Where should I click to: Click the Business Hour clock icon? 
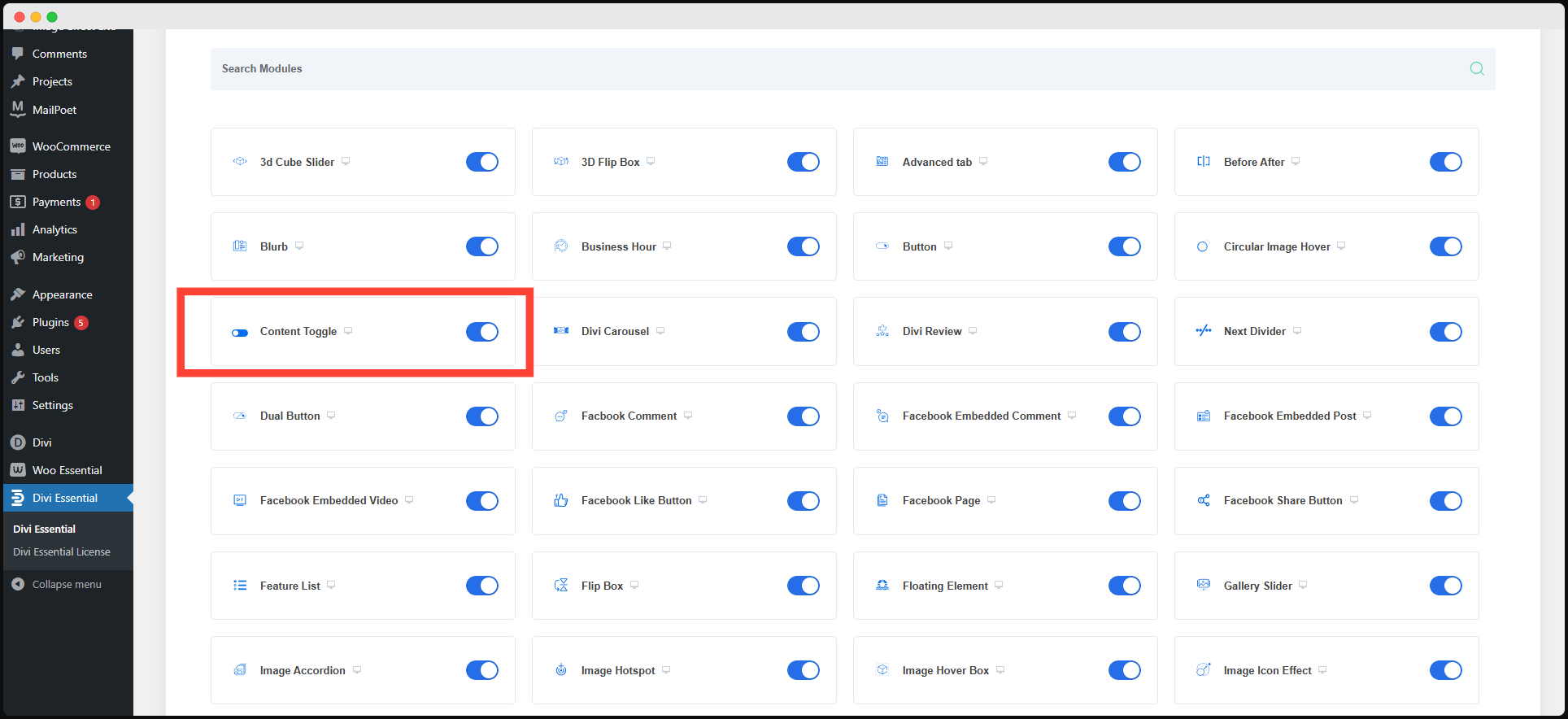point(561,246)
